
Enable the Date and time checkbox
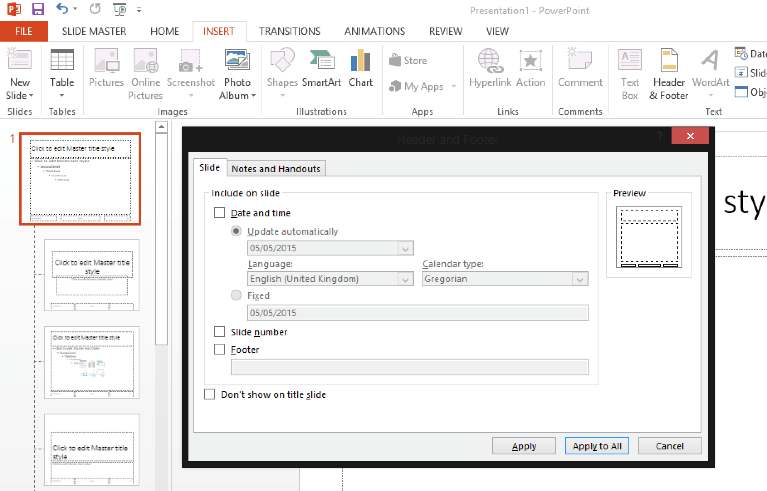click(220, 213)
